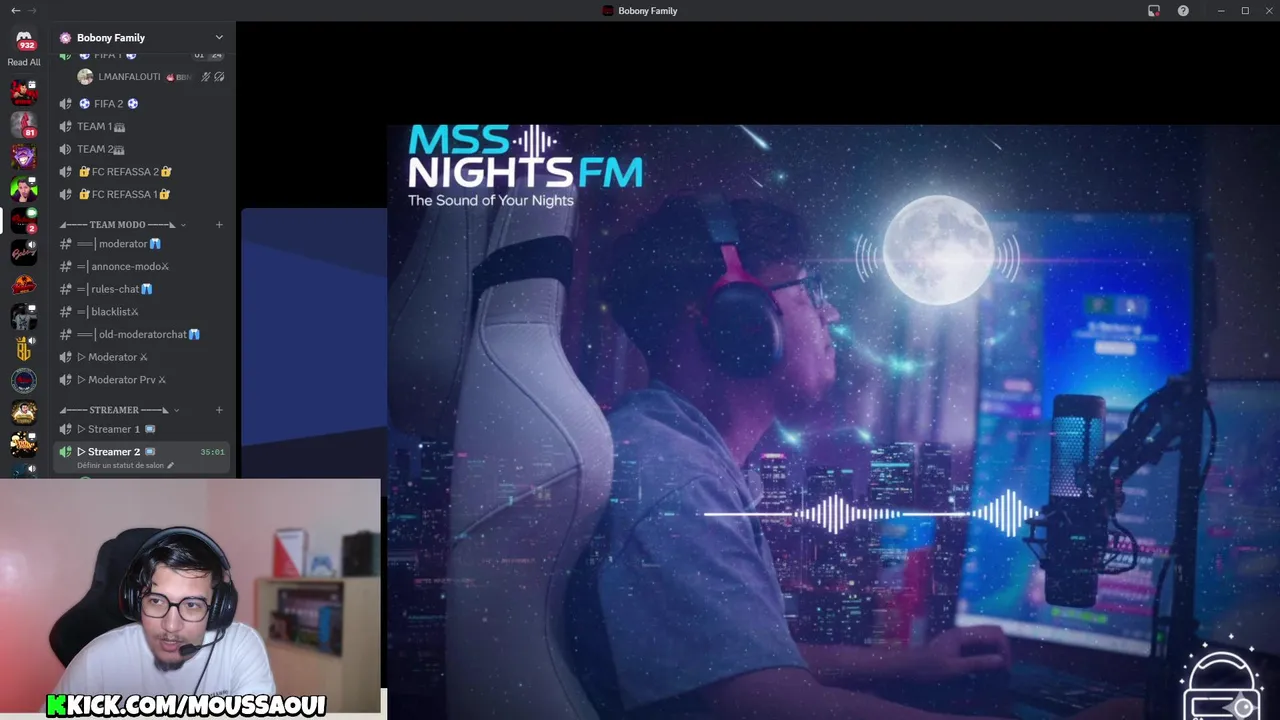The image size is (1280, 720).
Task: Open the blacklist text channel
Action: [x=142, y=312]
